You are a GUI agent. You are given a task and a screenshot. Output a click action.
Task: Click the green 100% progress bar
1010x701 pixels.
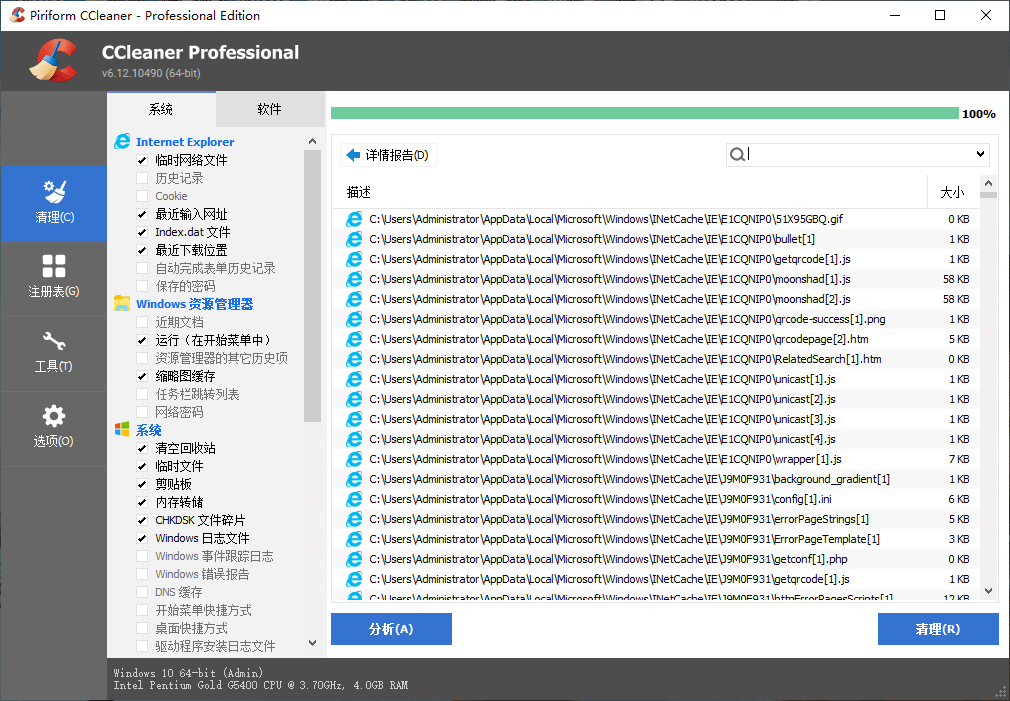click(x=644, y=113)
